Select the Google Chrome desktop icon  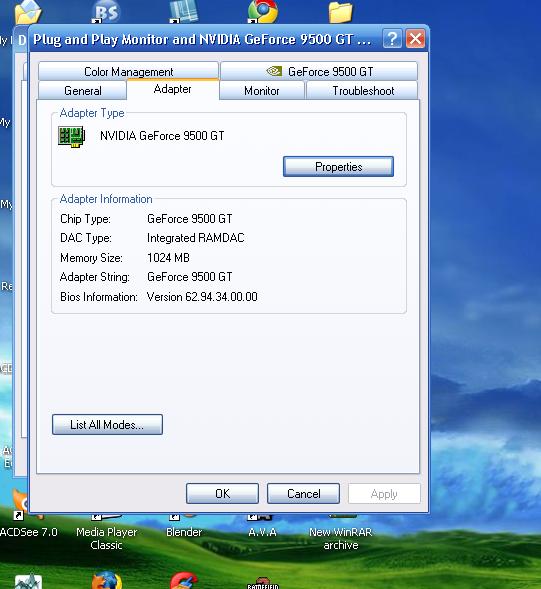point(263,11)
